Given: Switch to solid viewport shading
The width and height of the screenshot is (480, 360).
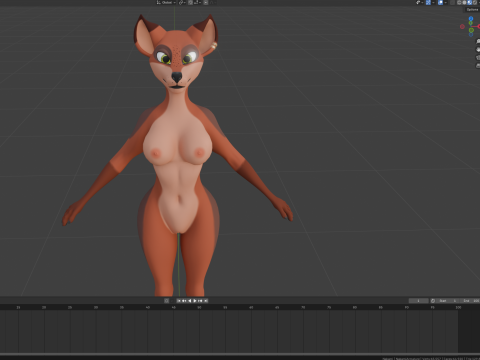Looking at the screenshot, I should coord(464,2).
